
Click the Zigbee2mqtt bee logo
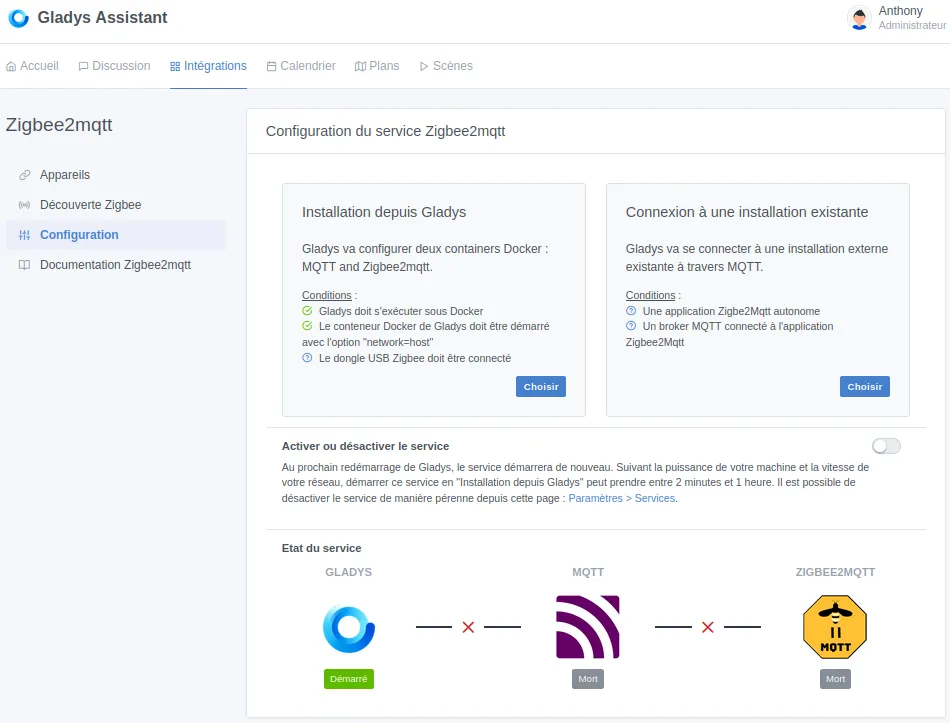(834, 626)
